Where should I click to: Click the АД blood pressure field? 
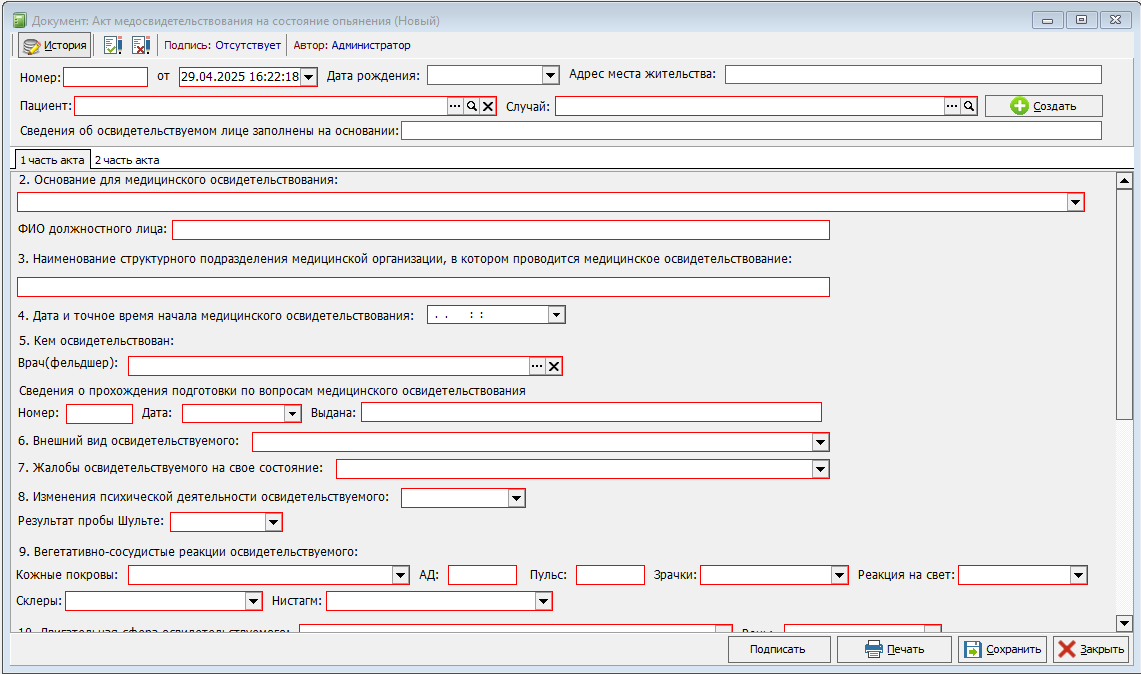point(482,575)
